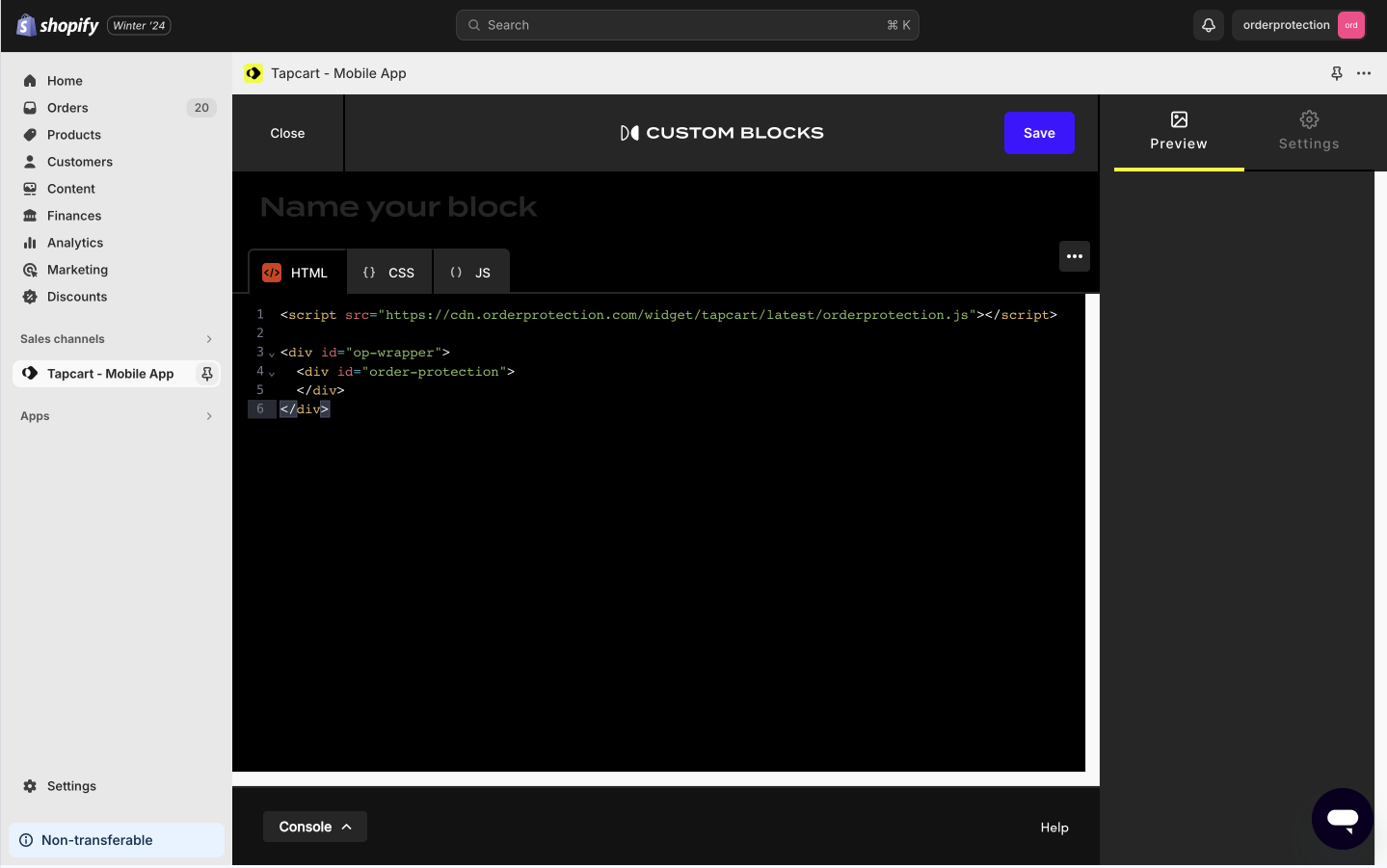Close the custom block editor
This screenshot has height=868, width=1387.
click(287, 133)
